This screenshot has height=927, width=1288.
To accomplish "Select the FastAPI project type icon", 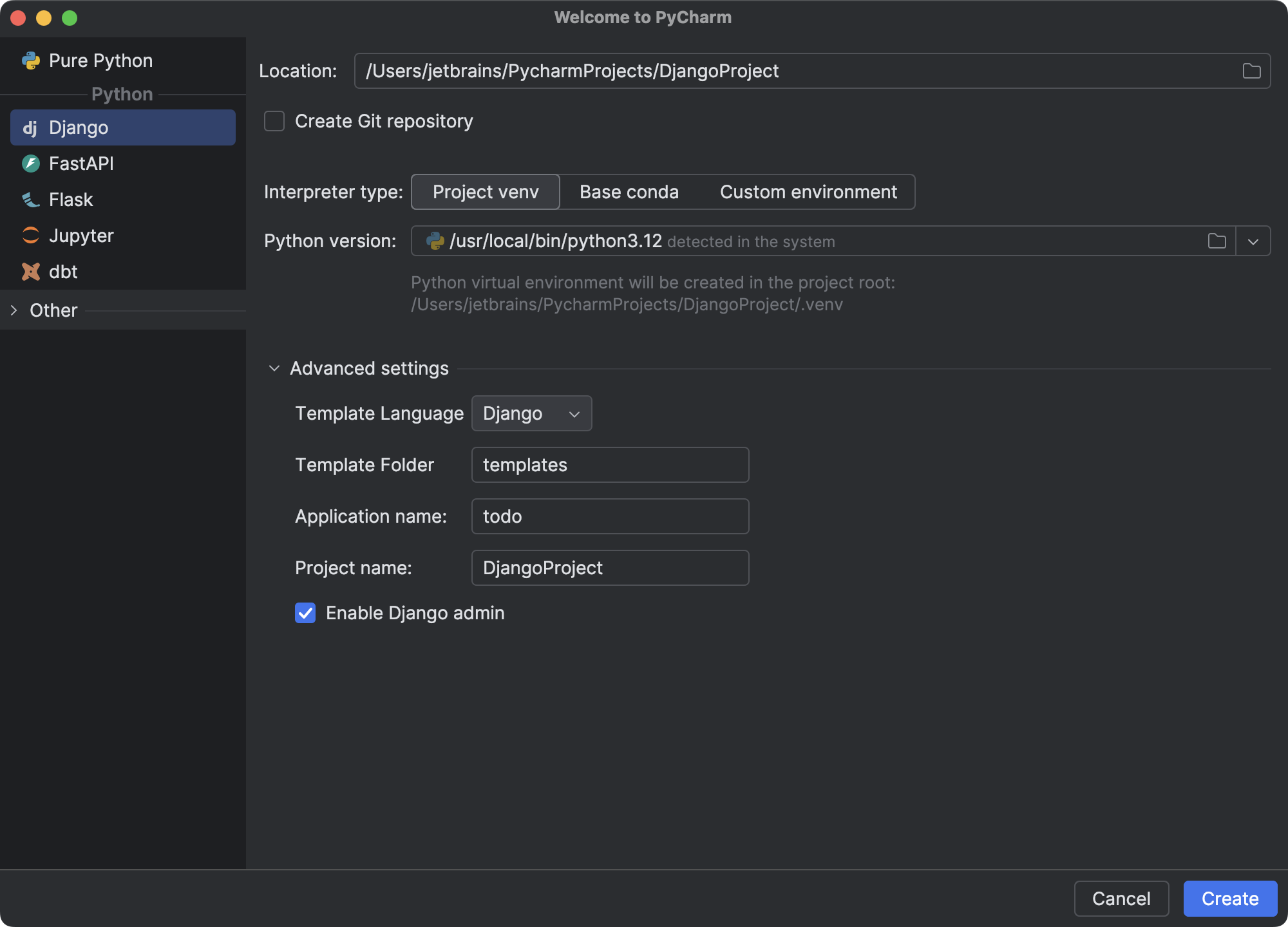I will [x=31, y=164].
